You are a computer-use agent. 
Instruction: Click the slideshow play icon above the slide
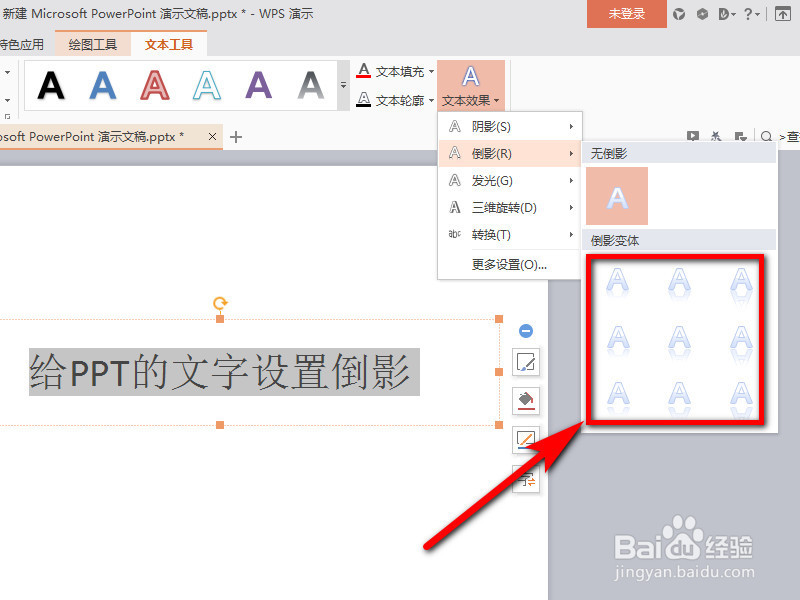pyautogui.click(x=692, y=136)
